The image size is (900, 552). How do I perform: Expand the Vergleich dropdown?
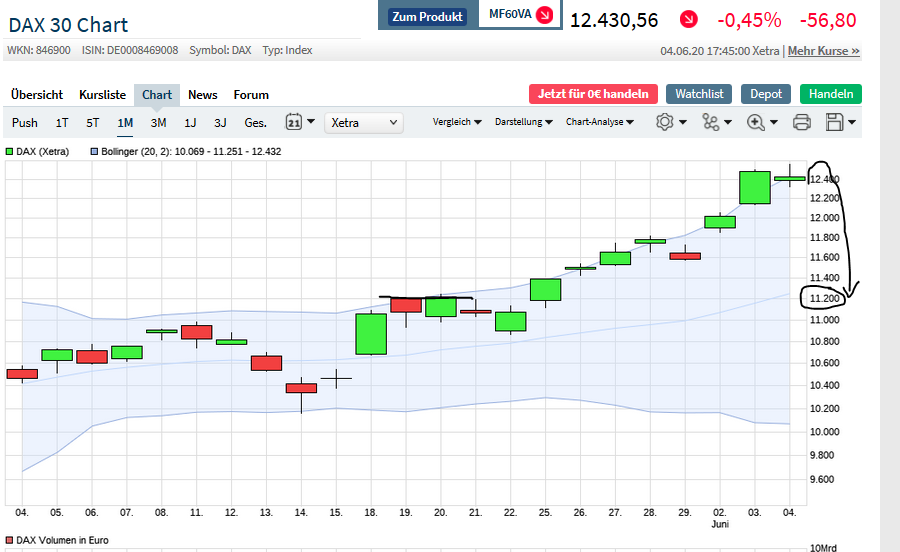click(x=457, y=122)
